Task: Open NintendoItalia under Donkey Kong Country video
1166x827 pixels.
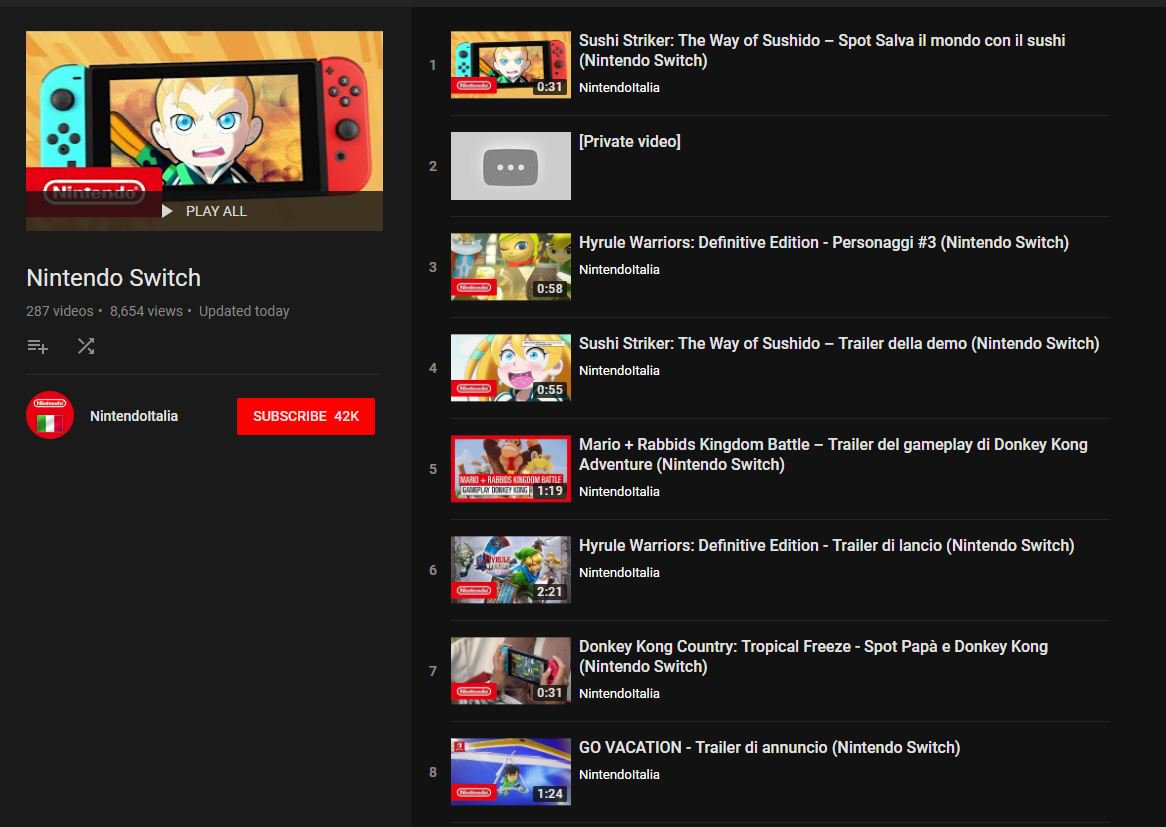Action: pyautogui.click(x=619, y=694)
